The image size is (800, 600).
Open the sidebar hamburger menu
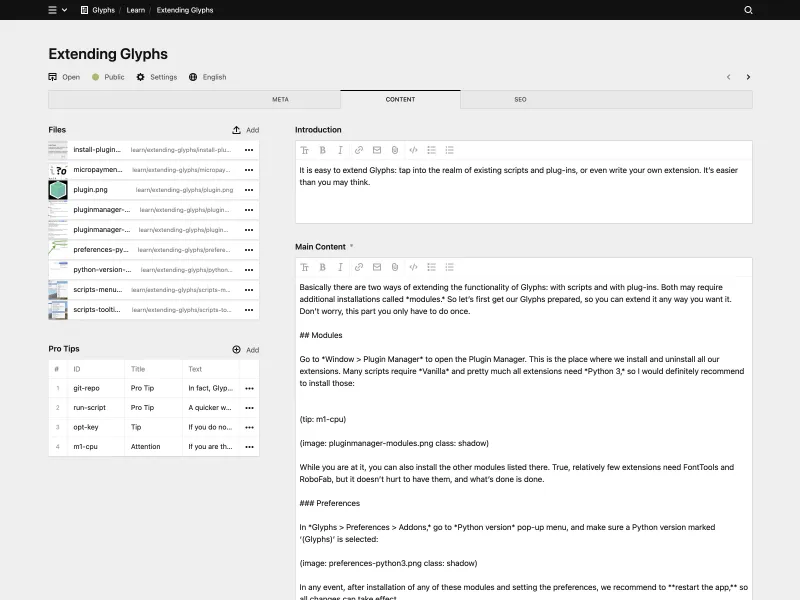[53, 10]
